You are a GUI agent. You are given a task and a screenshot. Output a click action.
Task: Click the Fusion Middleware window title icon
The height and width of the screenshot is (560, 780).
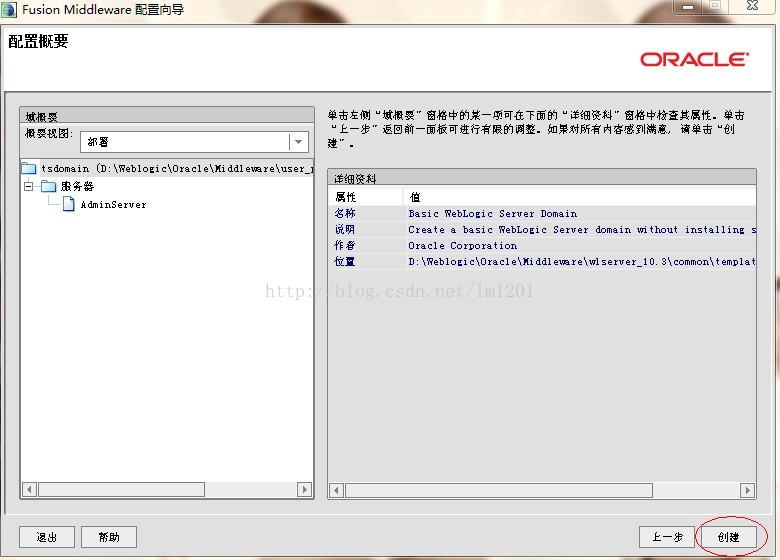9,9
